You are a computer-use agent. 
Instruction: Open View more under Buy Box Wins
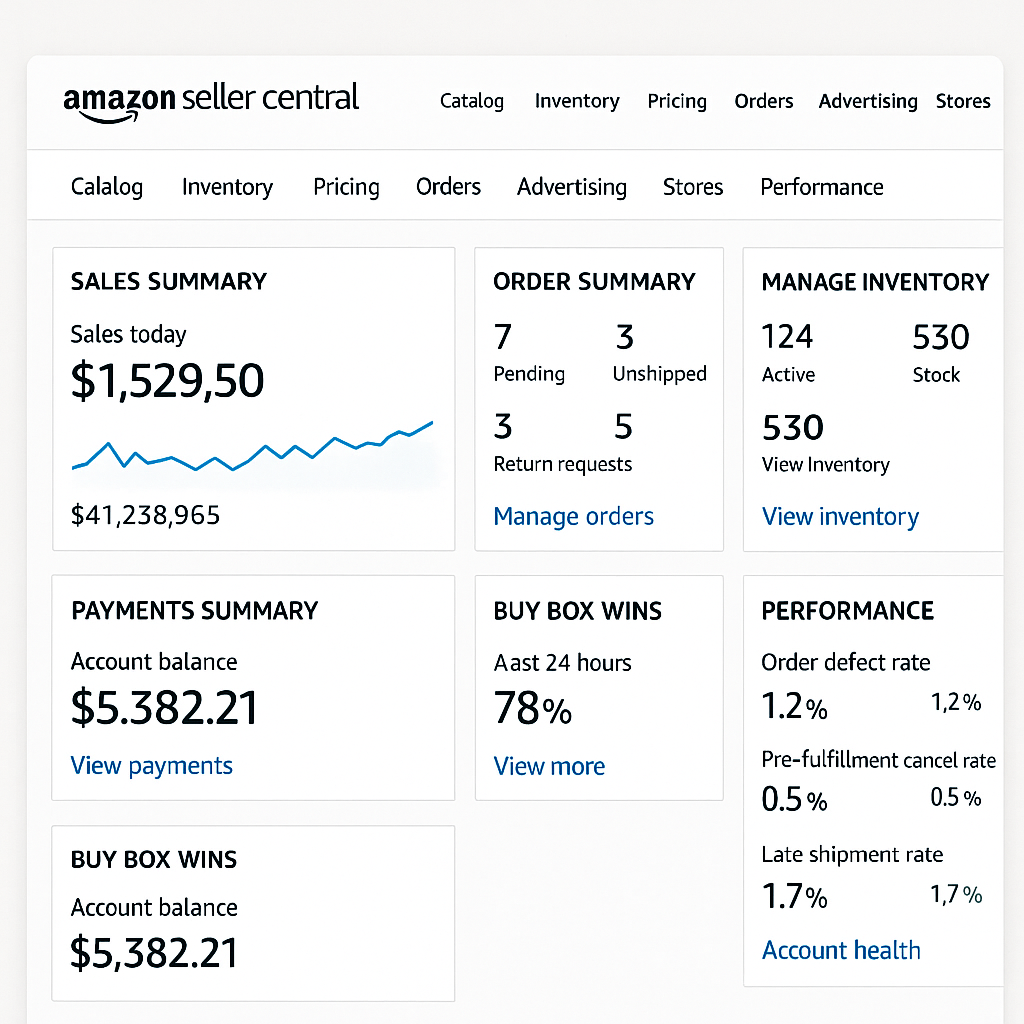point(549,766)
